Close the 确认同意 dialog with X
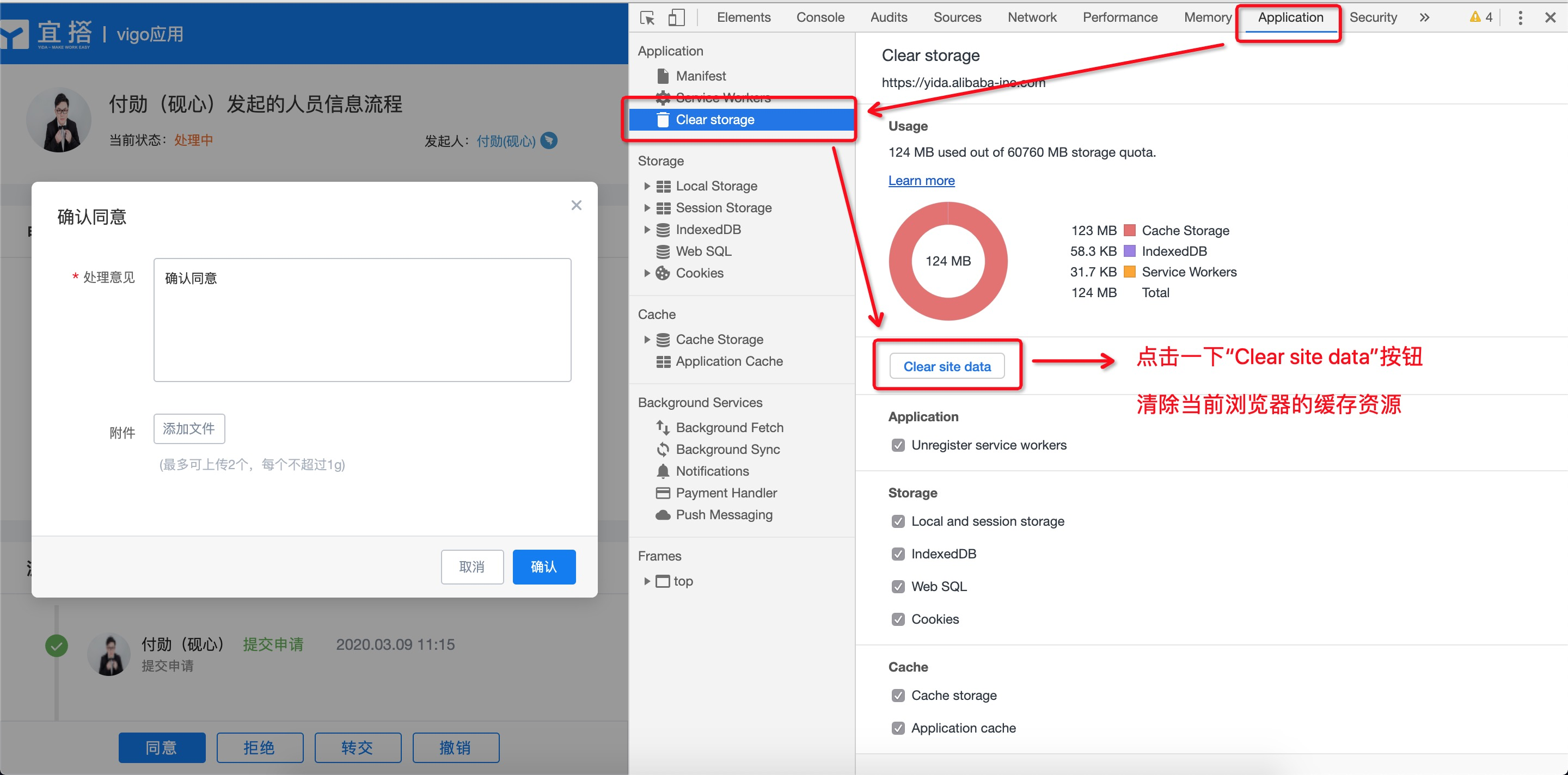This screenshot has height=775, width=1568. point(576,206)
